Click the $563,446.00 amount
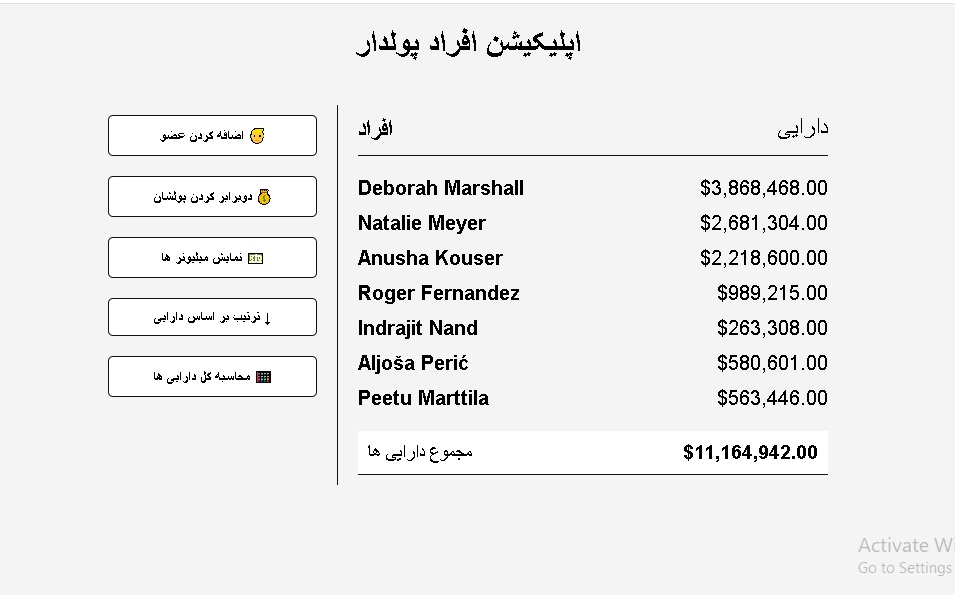Screen dimensions: 955x595 click(x=772, y=398)
